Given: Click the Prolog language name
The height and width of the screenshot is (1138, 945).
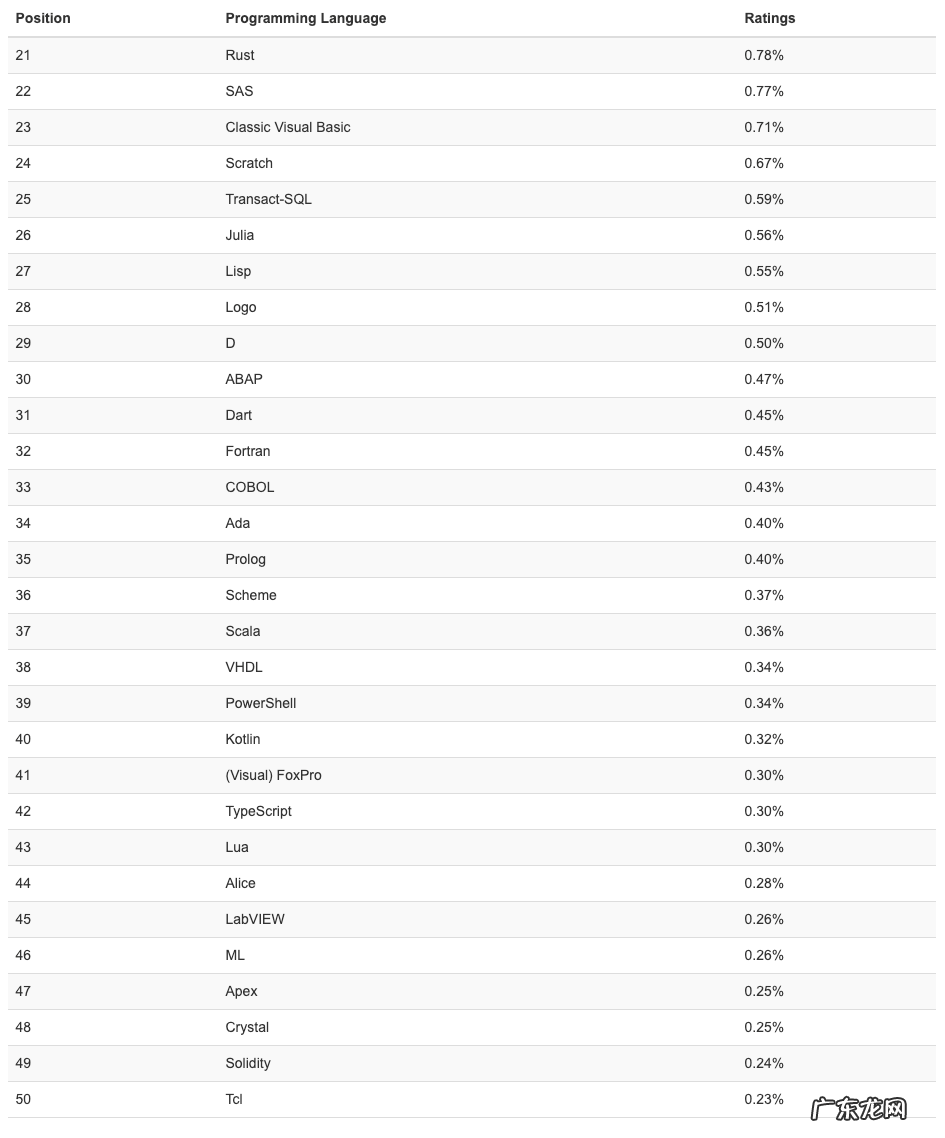Looking at the screenshot, I should pos(246,559).
